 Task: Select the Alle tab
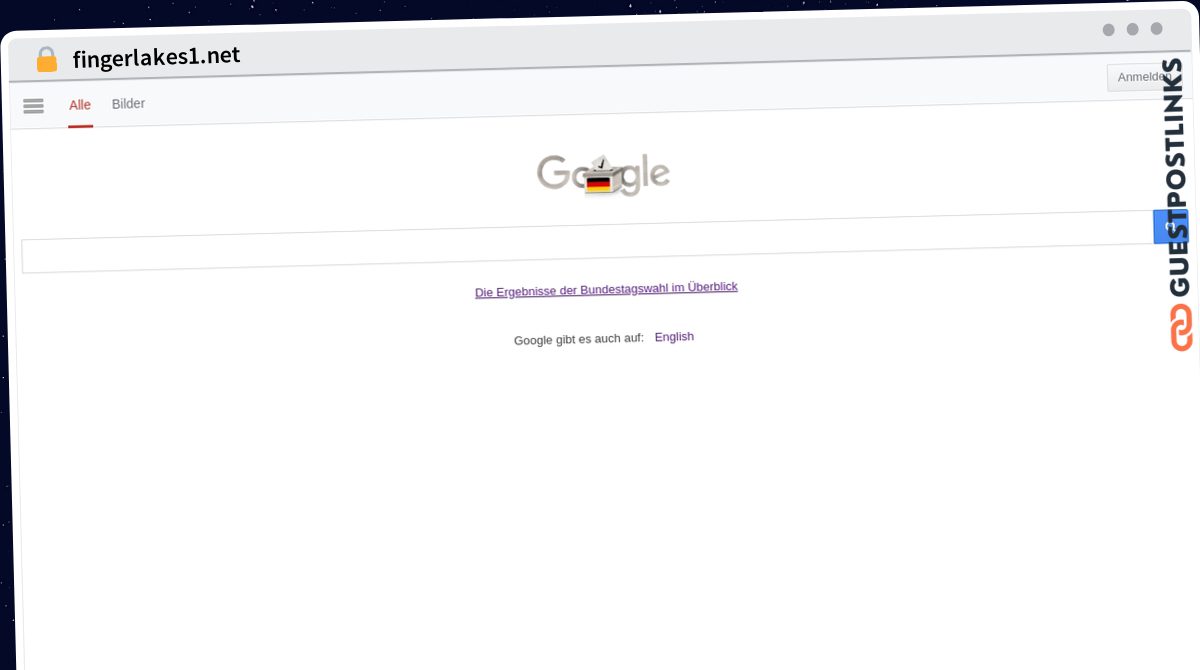[x=80, y=105]
